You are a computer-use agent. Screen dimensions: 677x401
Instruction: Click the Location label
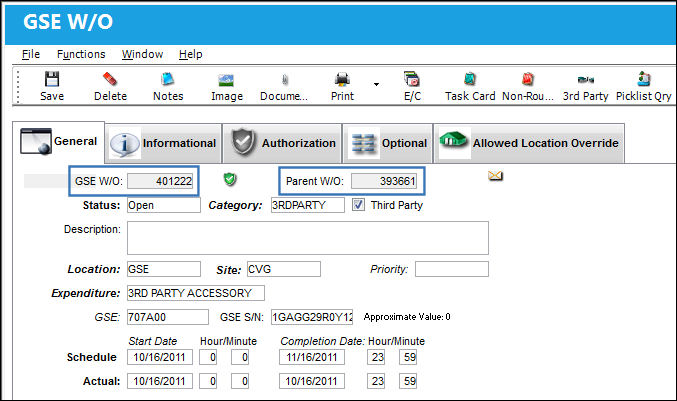[x=94, y=269]
